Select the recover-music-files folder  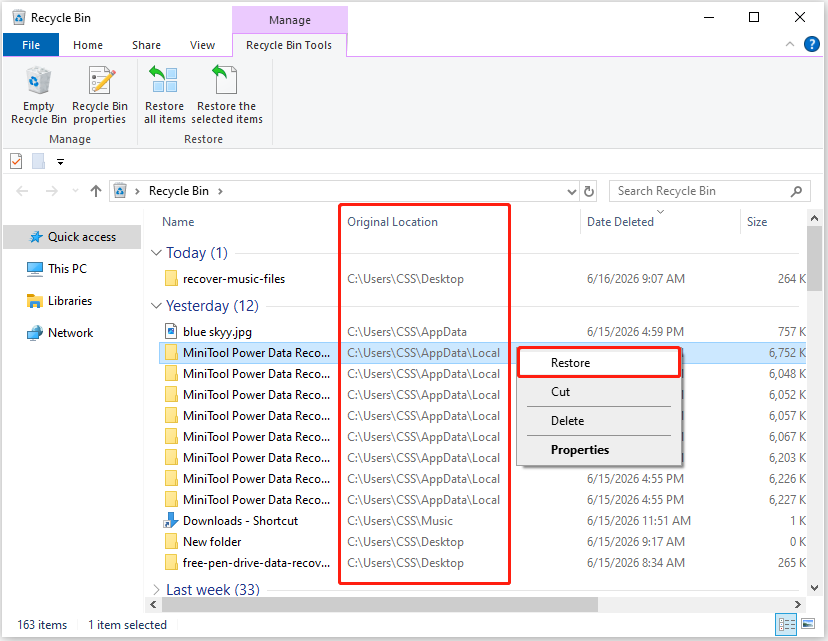(233, 279)
